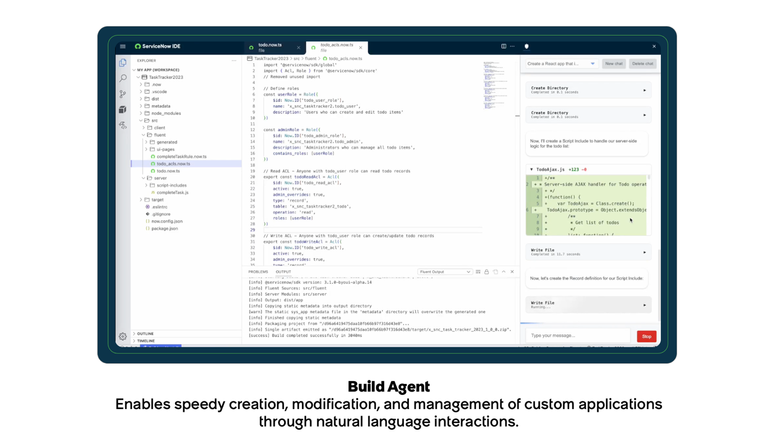Open the Explorer files icon in activity bar
The height and width of the screenshot is (438, 778).
pyautogui.click(x=123, y=63)
